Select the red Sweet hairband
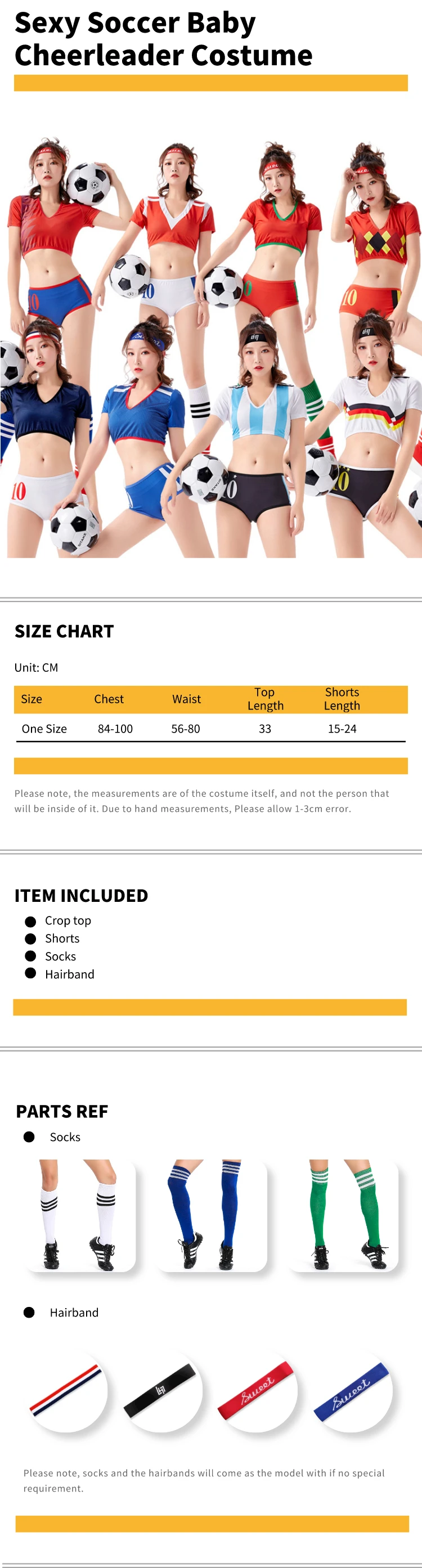 pos(256,1391)
